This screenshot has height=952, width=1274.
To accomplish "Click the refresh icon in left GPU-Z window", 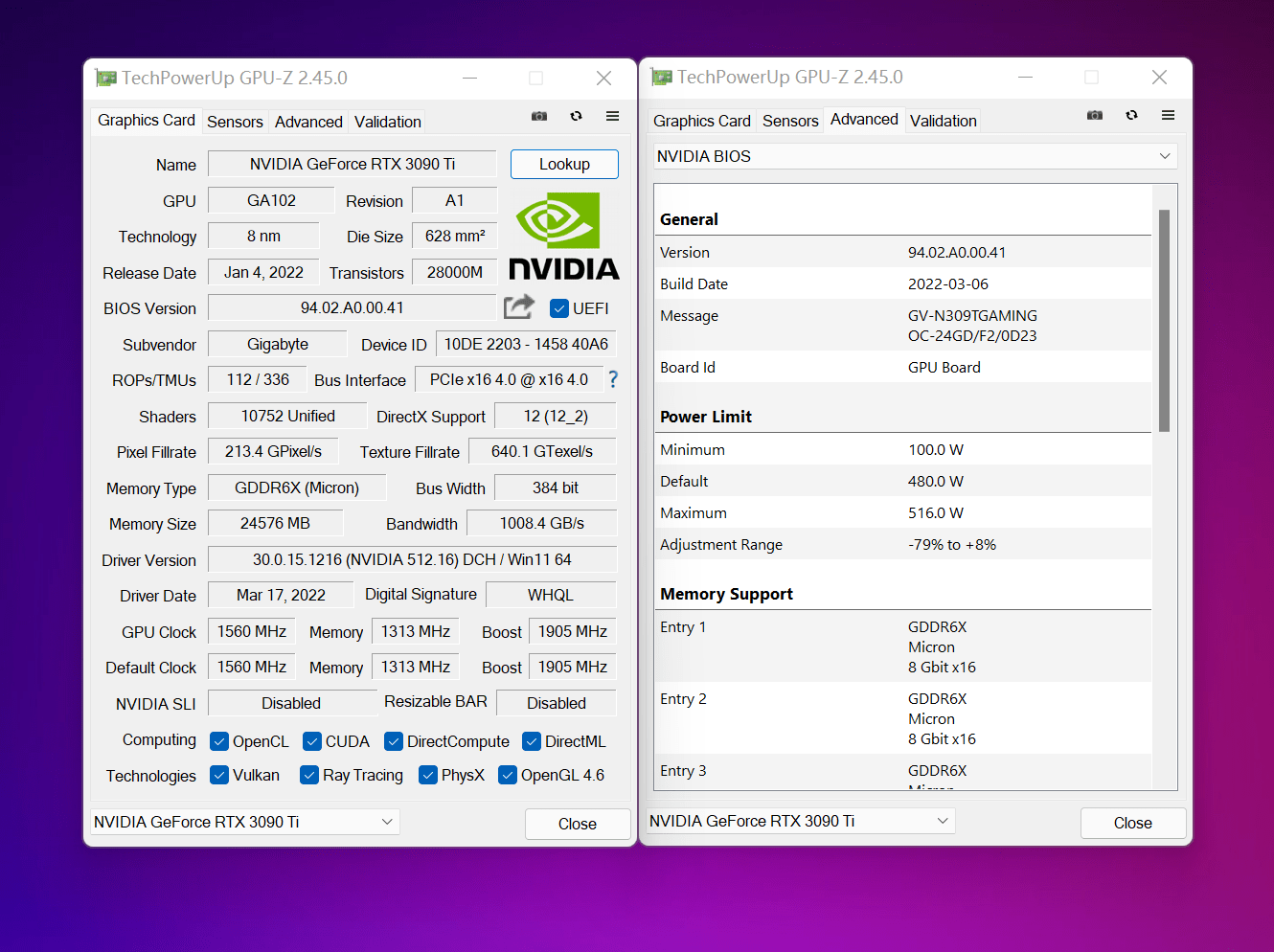I will 576,116.
